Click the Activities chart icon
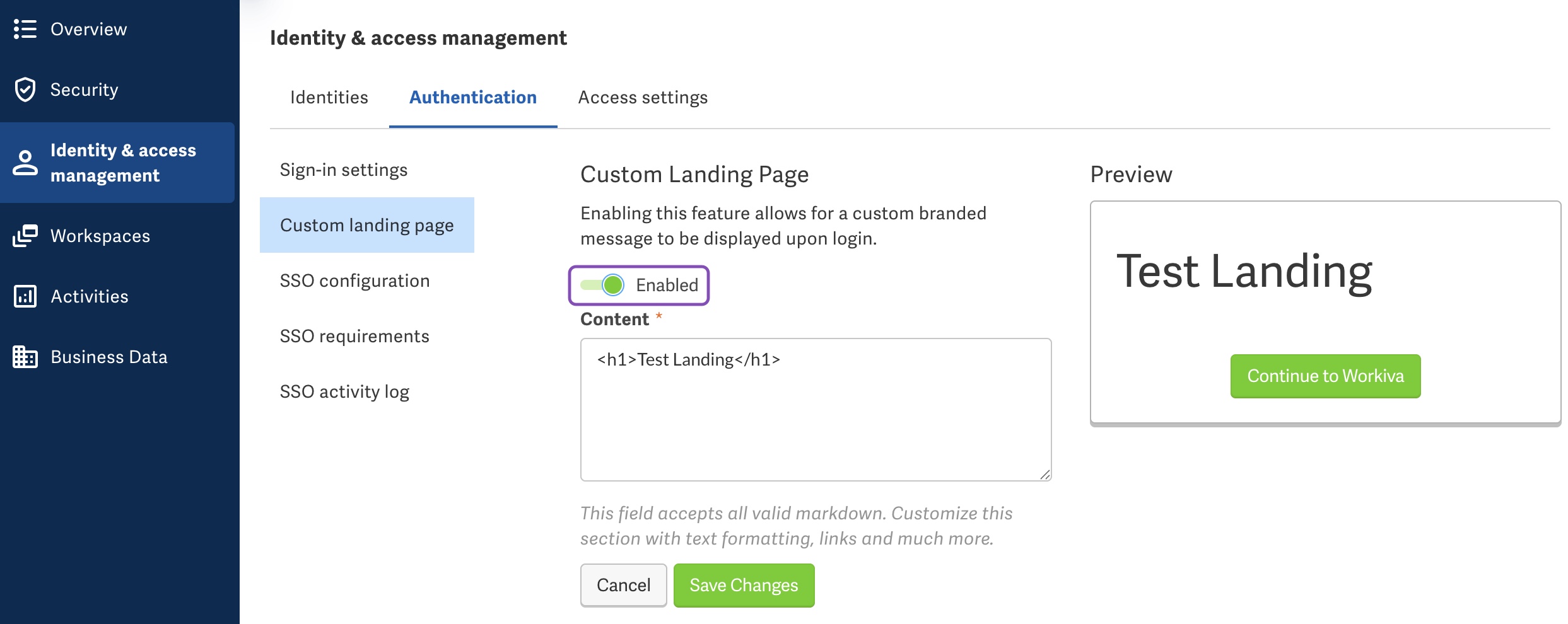 tap(25, 296)
